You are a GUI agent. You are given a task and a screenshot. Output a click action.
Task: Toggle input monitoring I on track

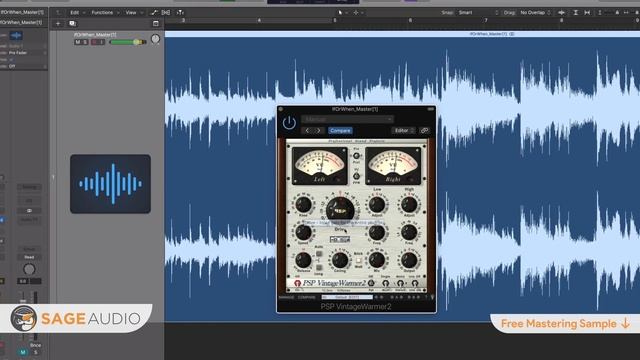pyautogui.click(x=102, y=42)
